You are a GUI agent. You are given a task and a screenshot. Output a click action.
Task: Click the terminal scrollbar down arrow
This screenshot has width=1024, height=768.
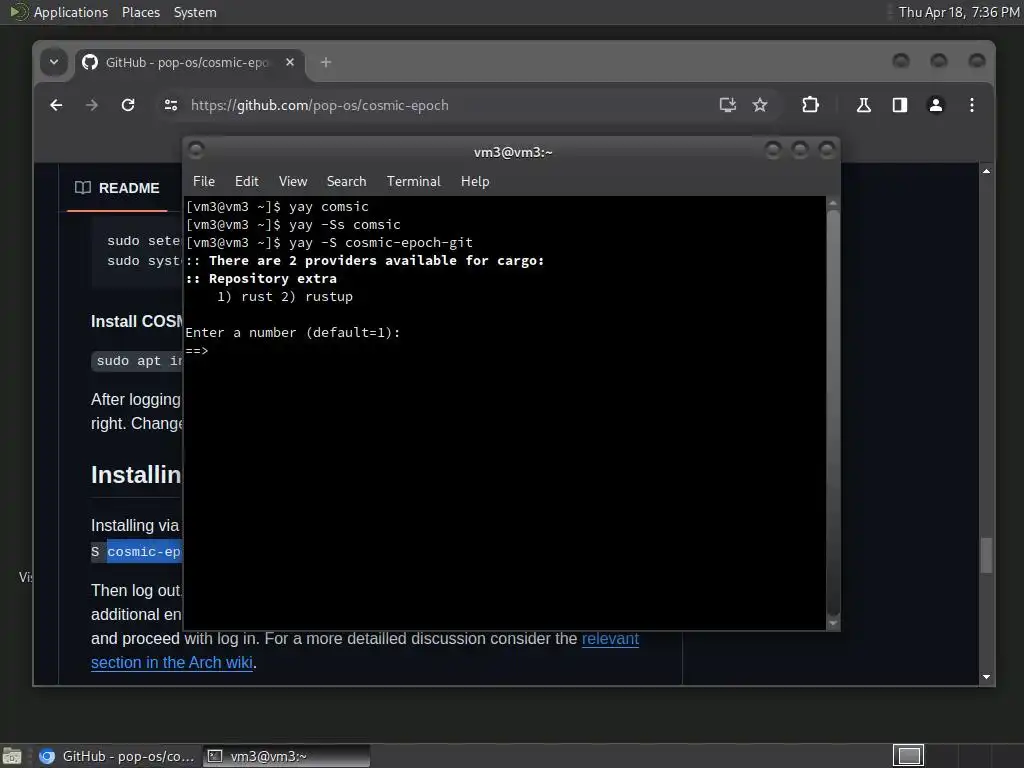tap(833, 624)
